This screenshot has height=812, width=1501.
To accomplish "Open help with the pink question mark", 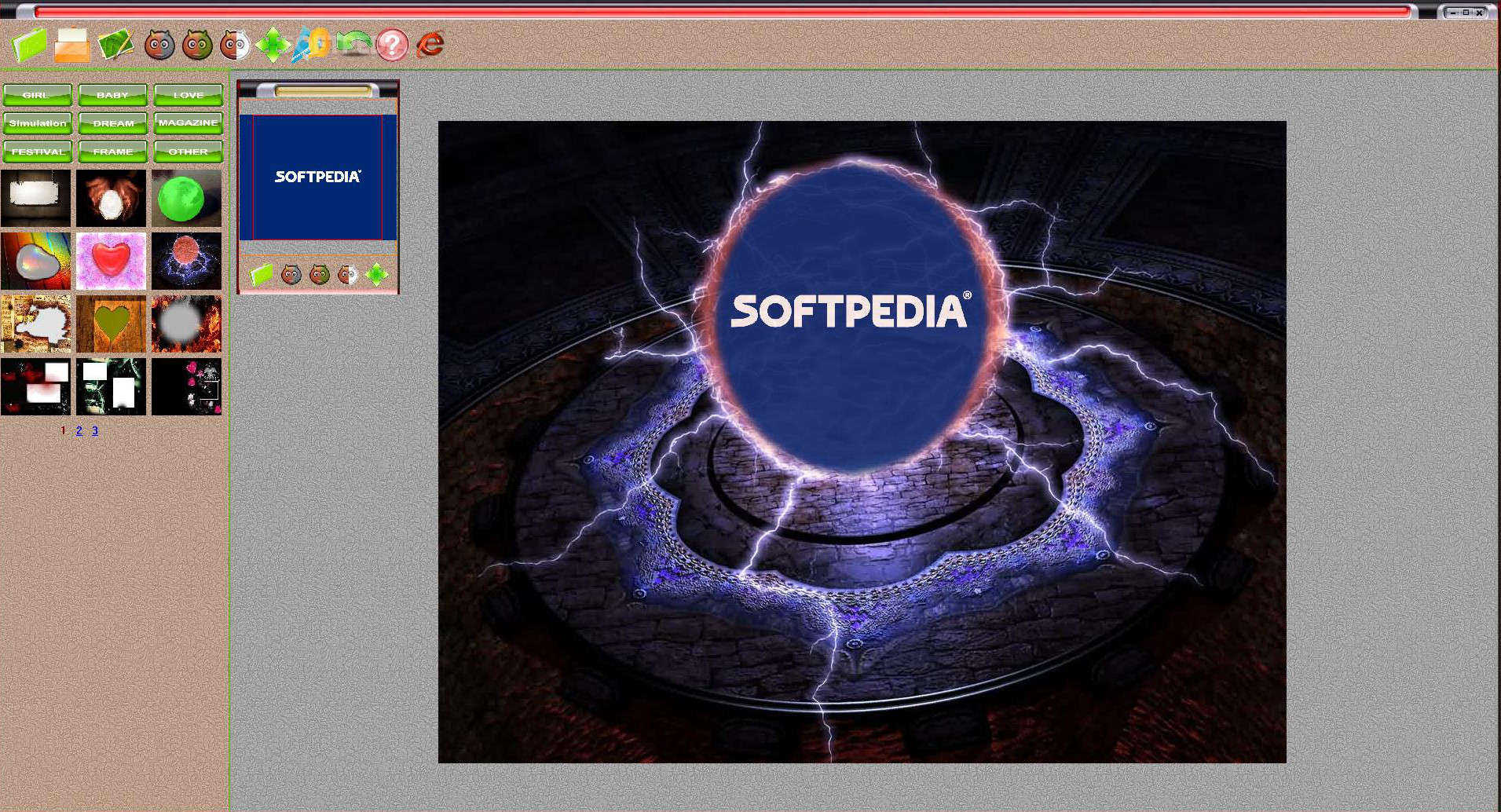I will (x=392, y=45).
